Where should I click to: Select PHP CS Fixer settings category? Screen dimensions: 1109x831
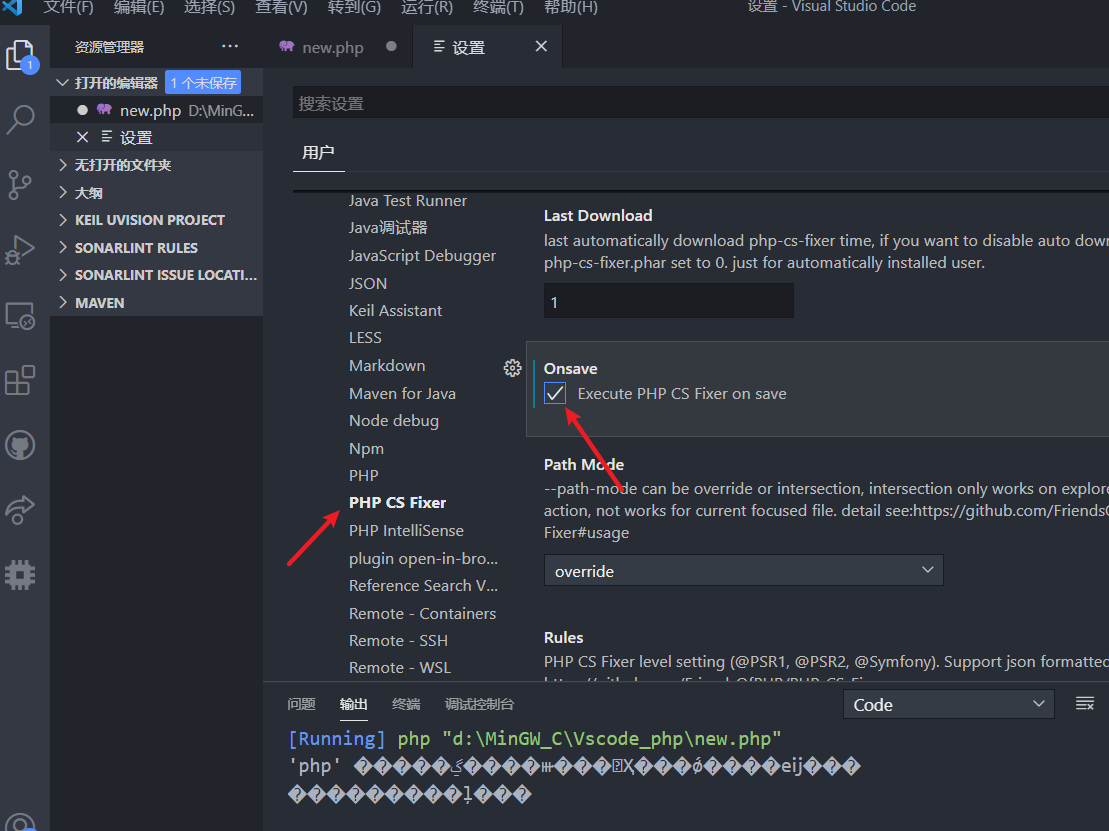point(397,503)
